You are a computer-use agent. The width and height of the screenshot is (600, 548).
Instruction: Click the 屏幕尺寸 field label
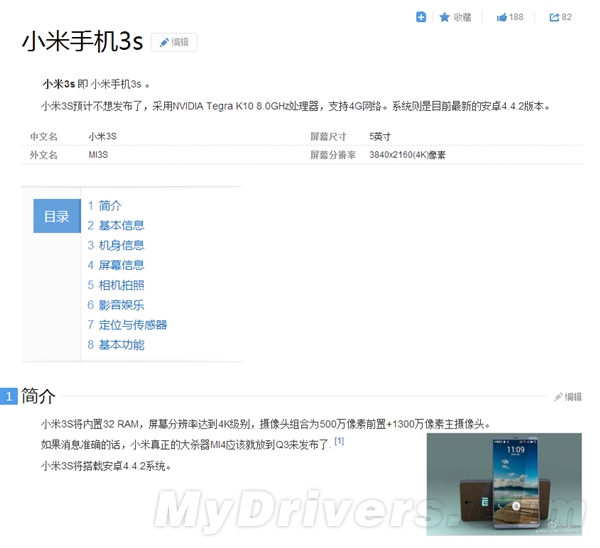click(328, 136)
